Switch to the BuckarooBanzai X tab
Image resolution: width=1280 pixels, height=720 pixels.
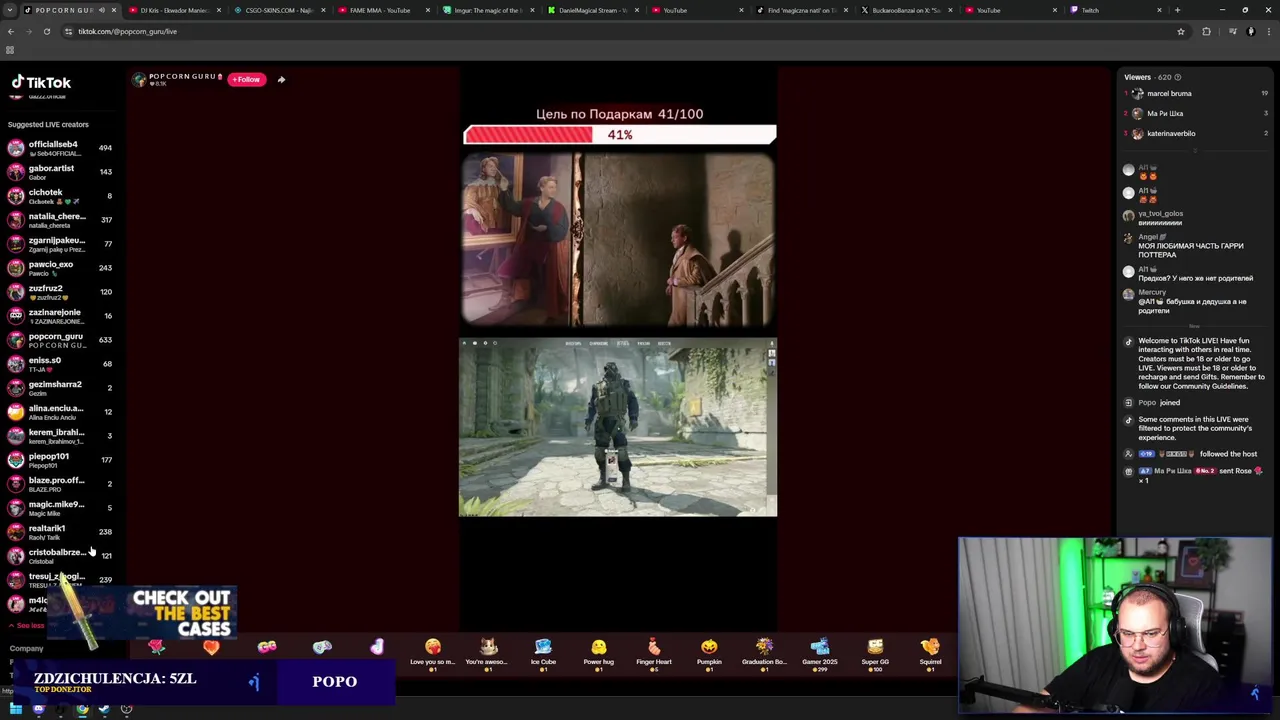pos(905,10)
